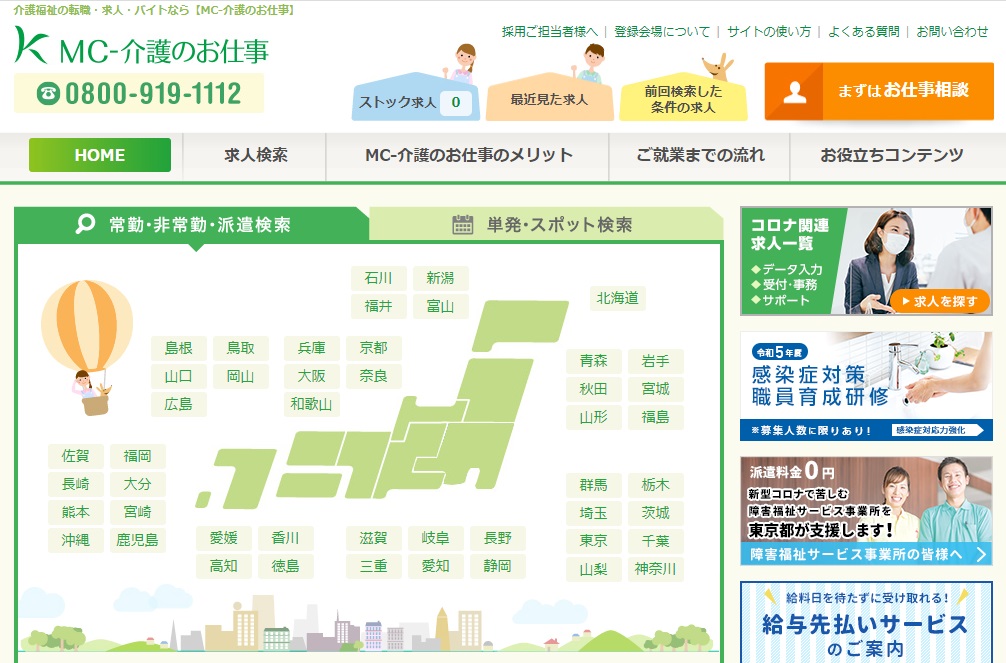This screenshot has width=1006, height=663.
Task: Choose 静岡 prefecture
Action: [x=499, y=566]
